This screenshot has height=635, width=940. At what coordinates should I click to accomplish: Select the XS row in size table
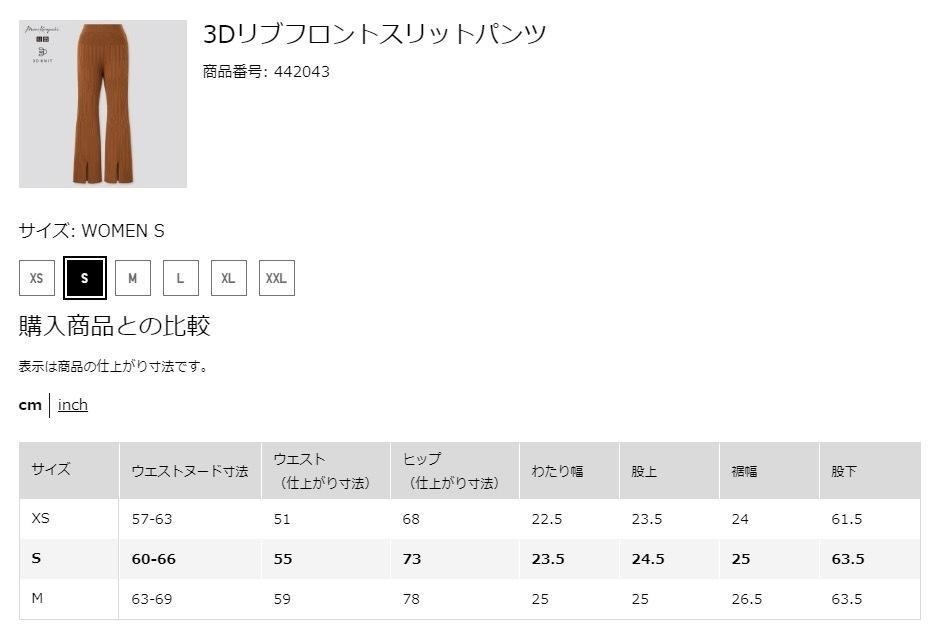point(469,519)
